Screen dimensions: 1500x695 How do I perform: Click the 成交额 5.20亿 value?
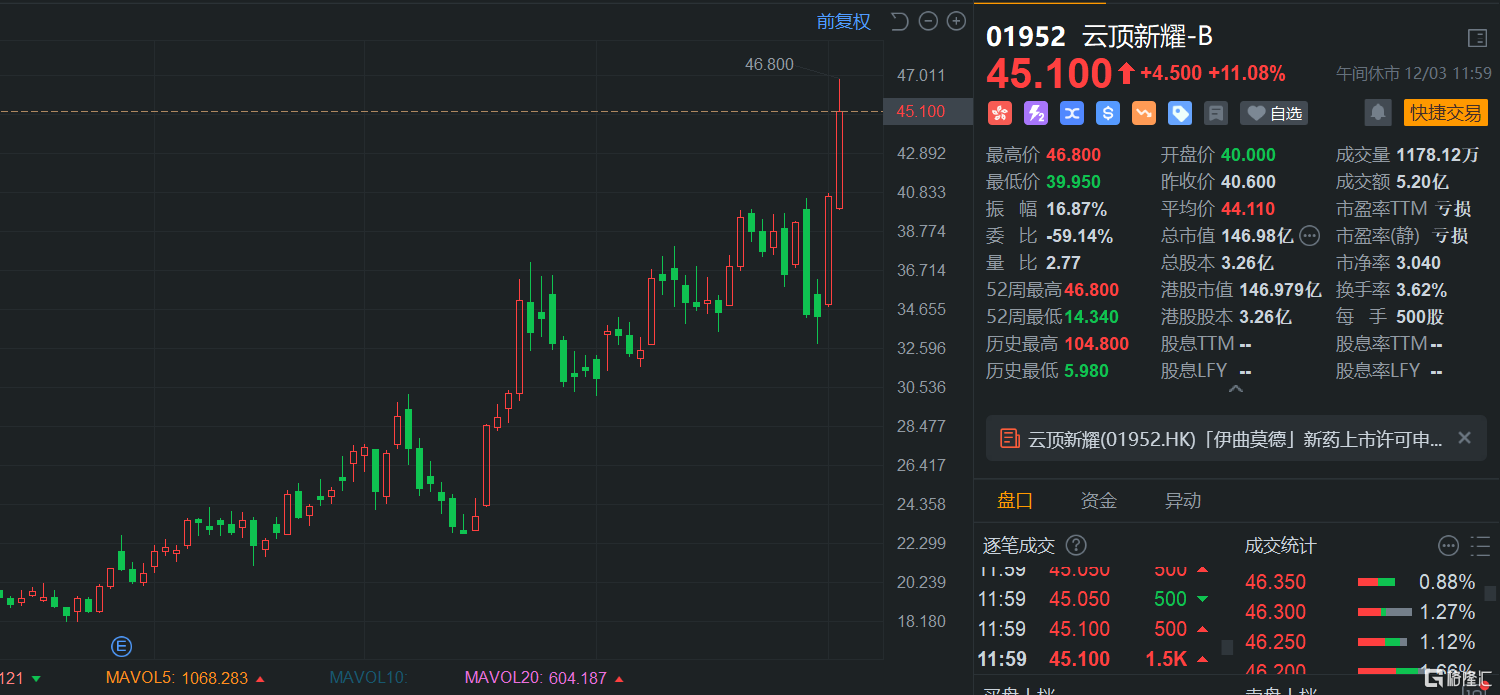[x=1422, y=182]
